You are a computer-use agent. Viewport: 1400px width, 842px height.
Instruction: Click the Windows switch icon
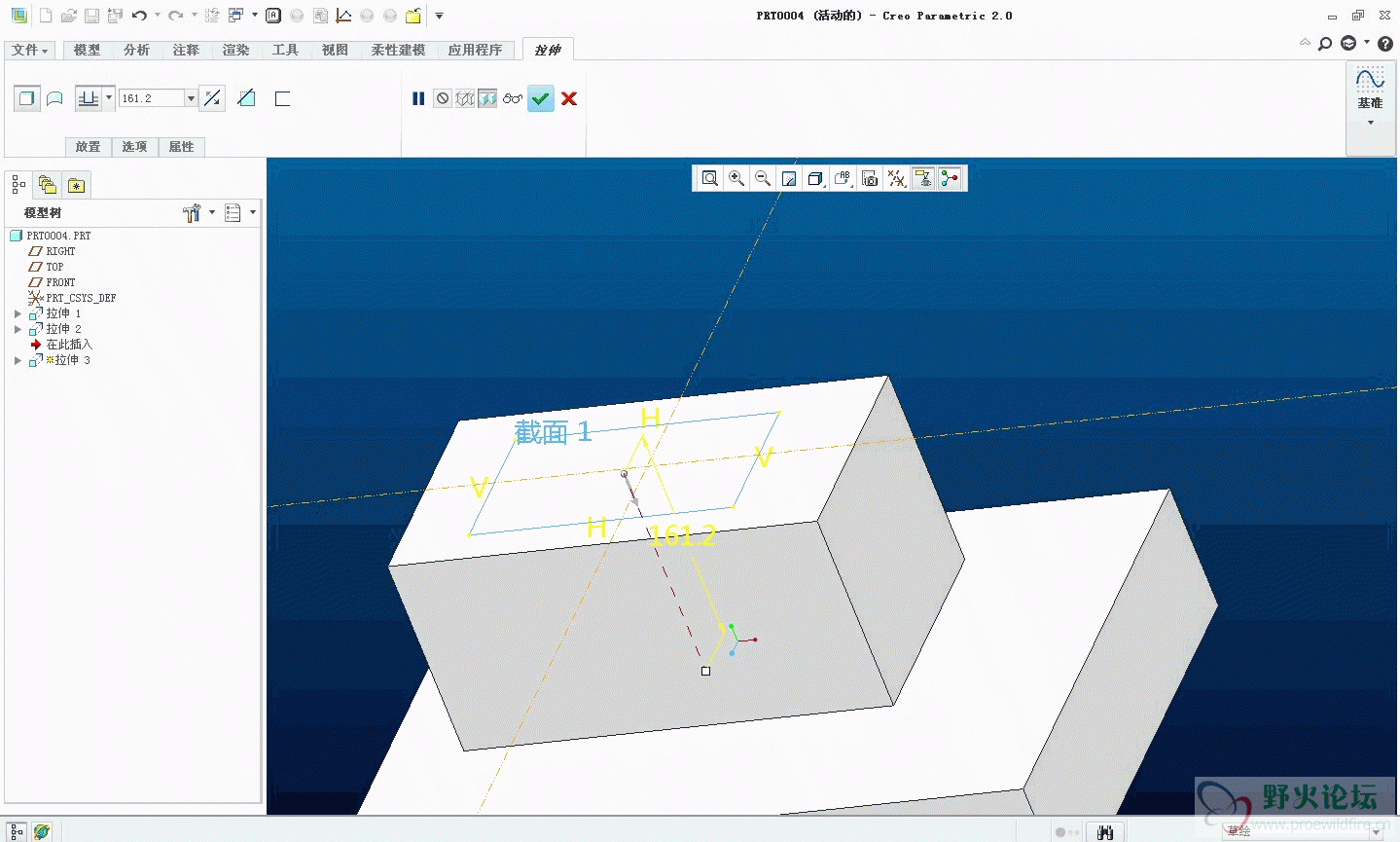click(236, 16)
